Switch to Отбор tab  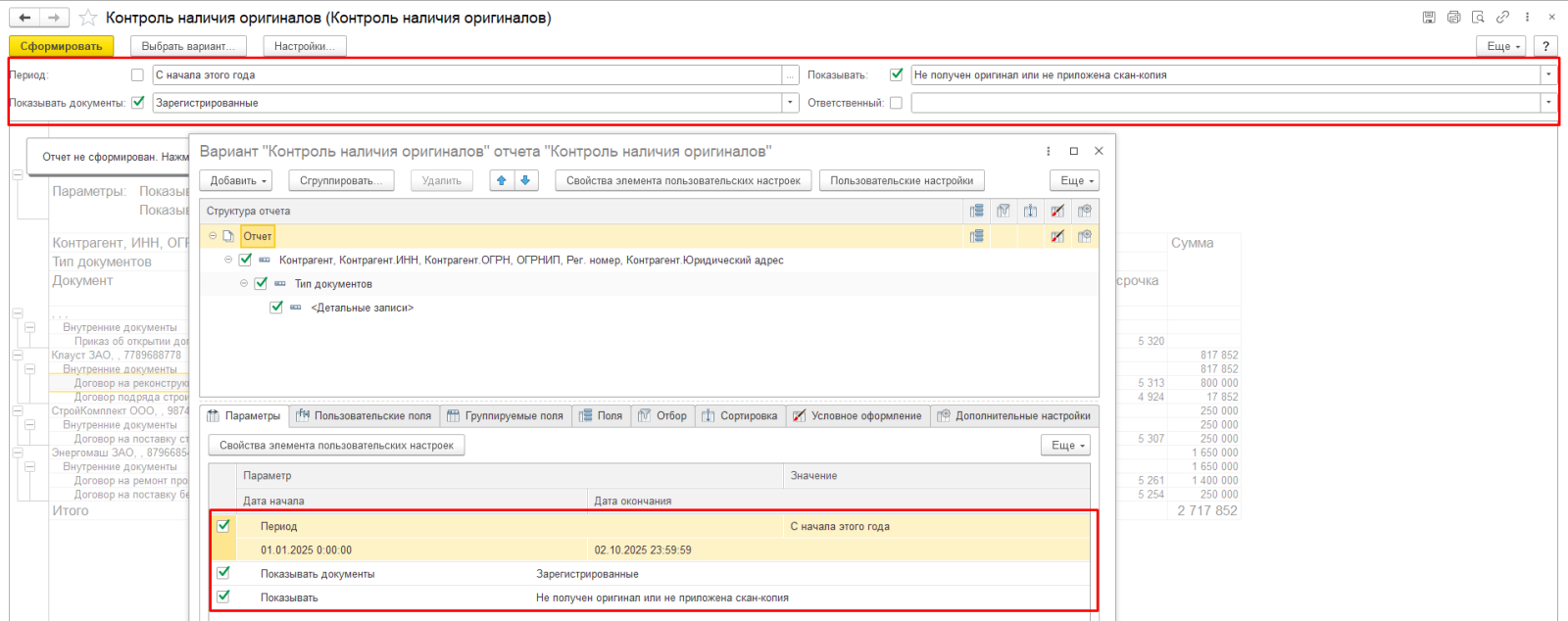[x=663, y=415]
